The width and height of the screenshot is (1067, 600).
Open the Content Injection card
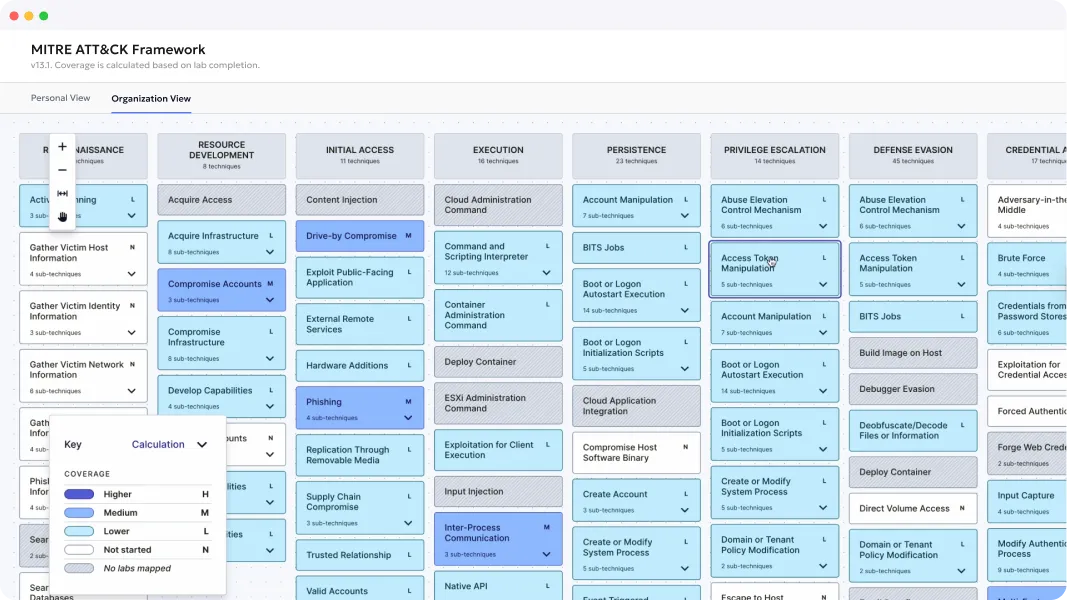pyautogui.click(x=359, y=200)
